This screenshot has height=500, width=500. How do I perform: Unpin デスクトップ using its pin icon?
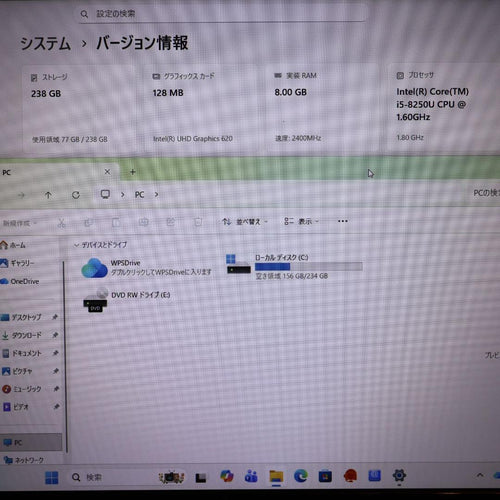(x=55, y=317)
